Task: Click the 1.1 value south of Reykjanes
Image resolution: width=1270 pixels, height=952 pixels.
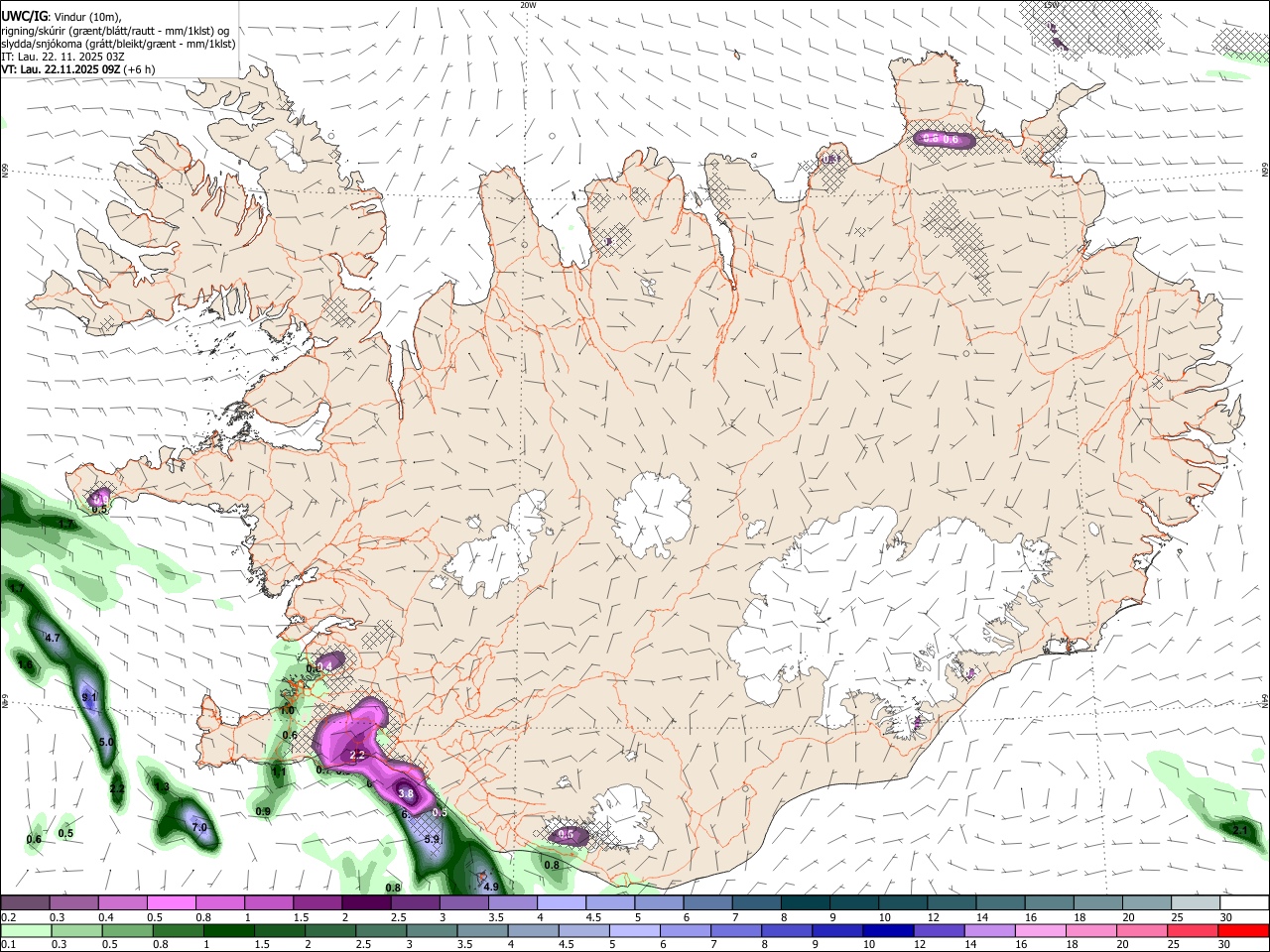Action: click(279, 773)
